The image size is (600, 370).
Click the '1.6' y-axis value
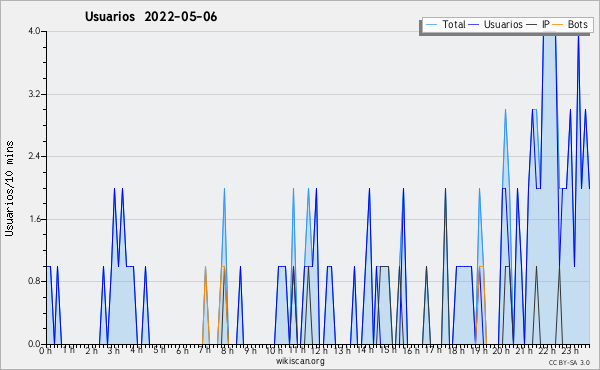point(34,219)
